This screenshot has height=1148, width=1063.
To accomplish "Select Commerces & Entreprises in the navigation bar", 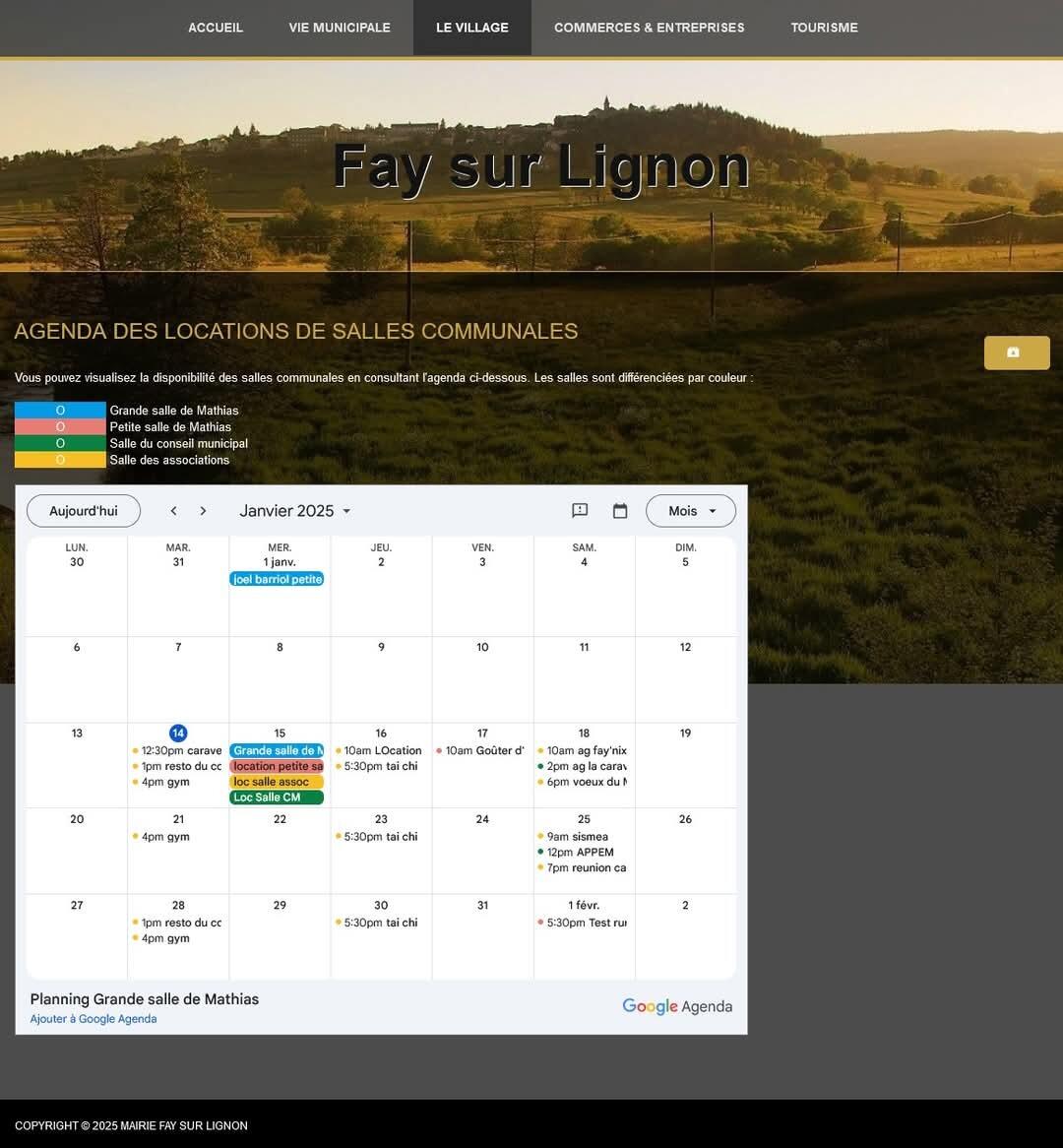I will tap(650, 28).
